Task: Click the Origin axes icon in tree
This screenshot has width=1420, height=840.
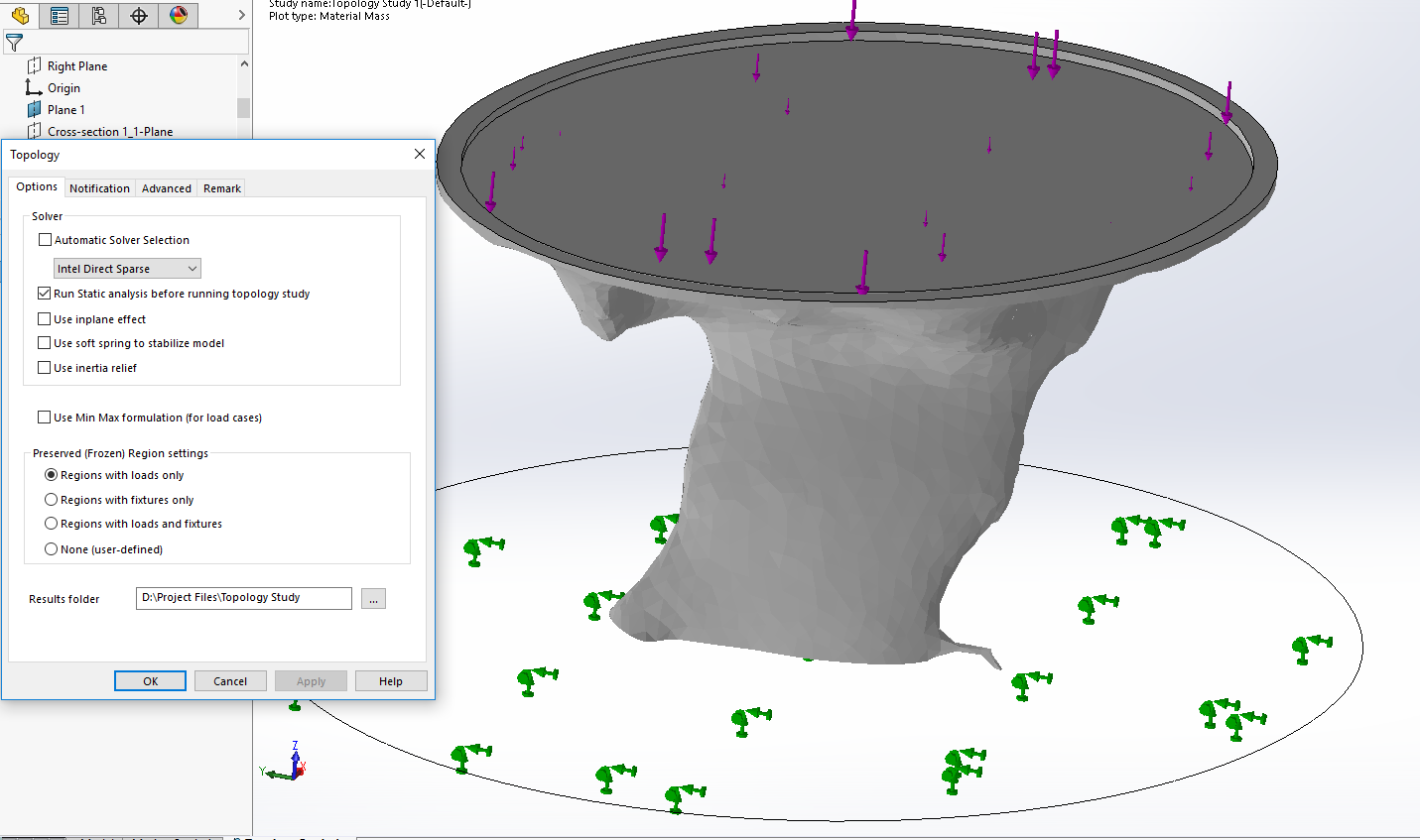Action: 35,87
